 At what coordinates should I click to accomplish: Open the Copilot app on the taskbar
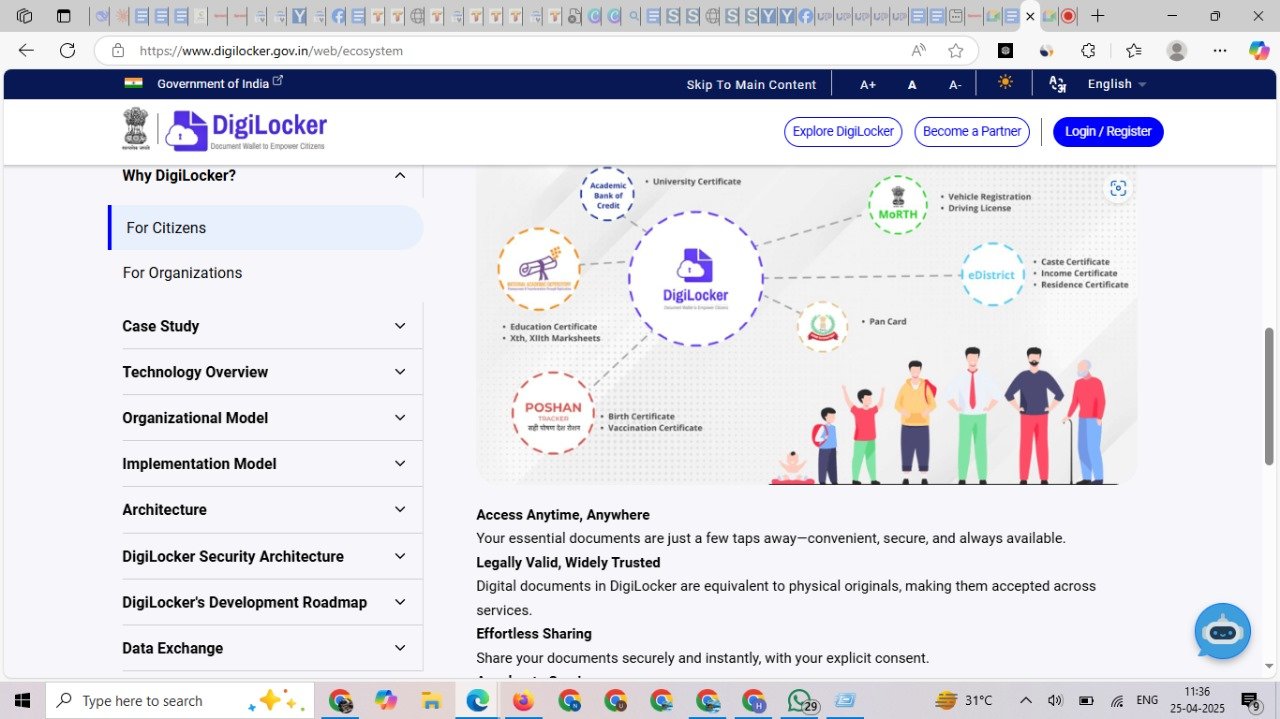click(x=386, y=701)
